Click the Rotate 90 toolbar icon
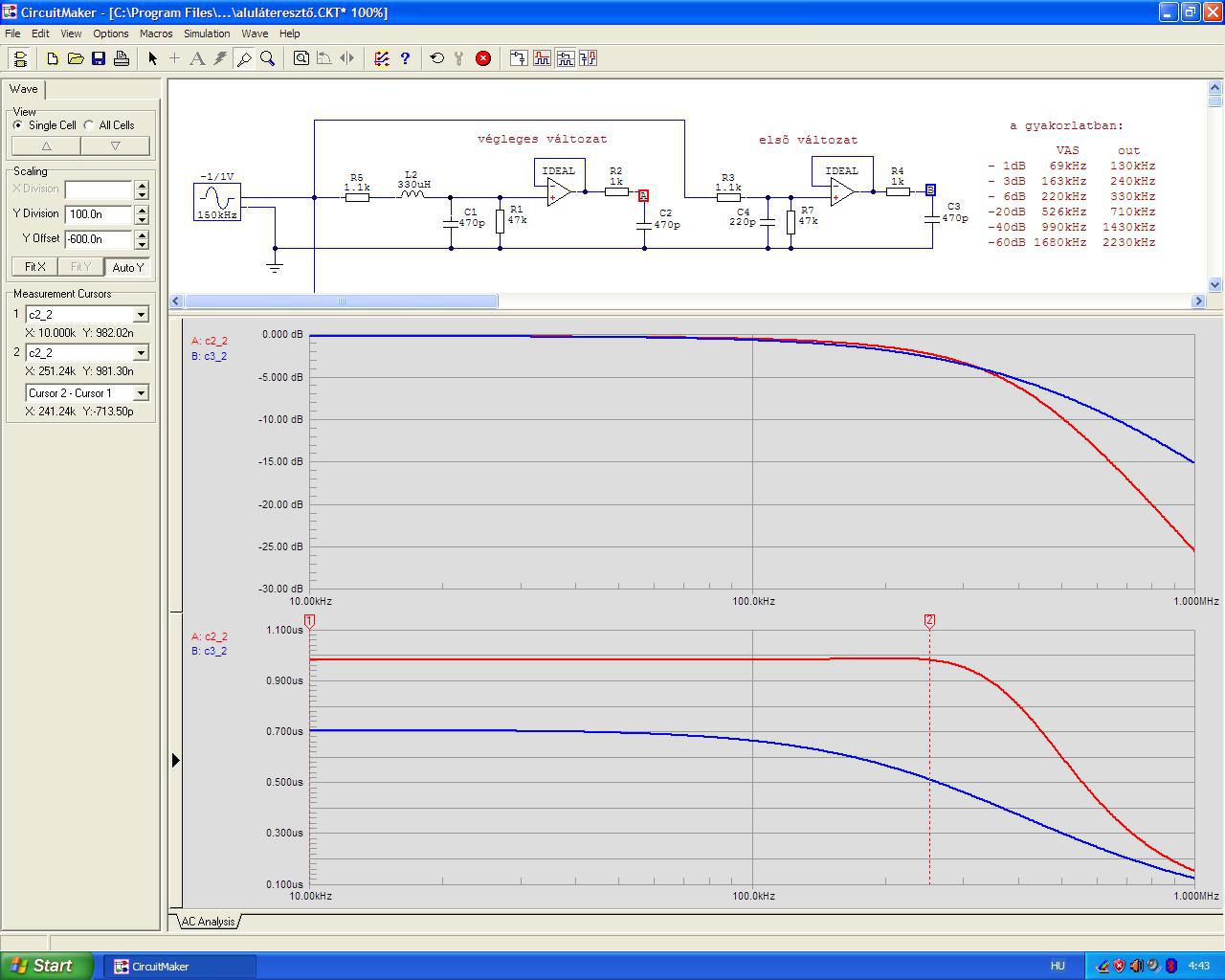Viewport: 1225px width, 980px height. pyautogui.click(x=324, y=58)
